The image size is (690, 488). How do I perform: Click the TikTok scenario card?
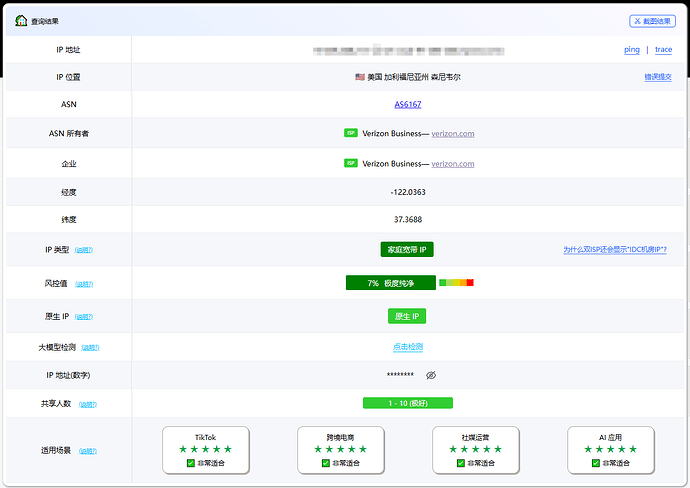coord(206,450)
